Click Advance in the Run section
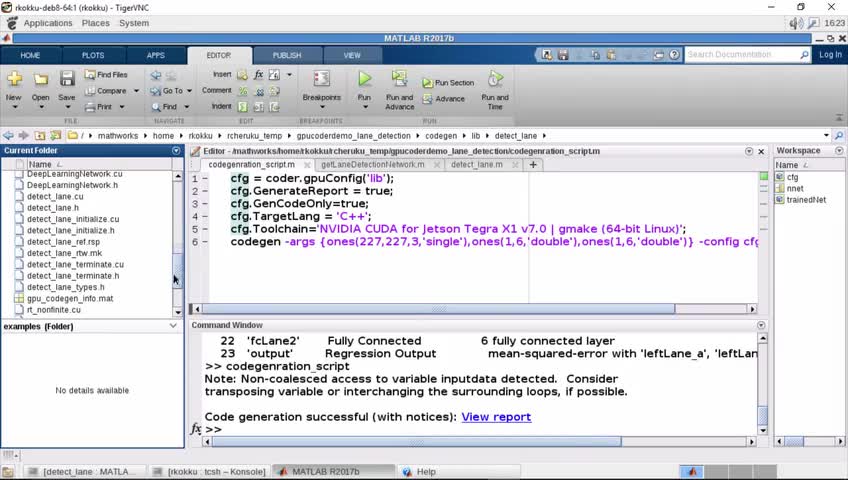848x480 pixels. (443, 99)
